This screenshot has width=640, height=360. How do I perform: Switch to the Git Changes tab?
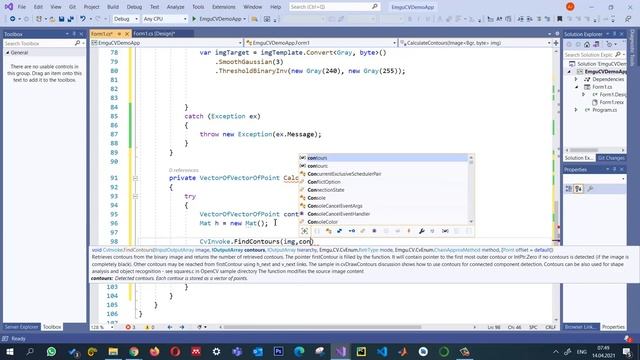pyautogui.click(x=611, y=158)
